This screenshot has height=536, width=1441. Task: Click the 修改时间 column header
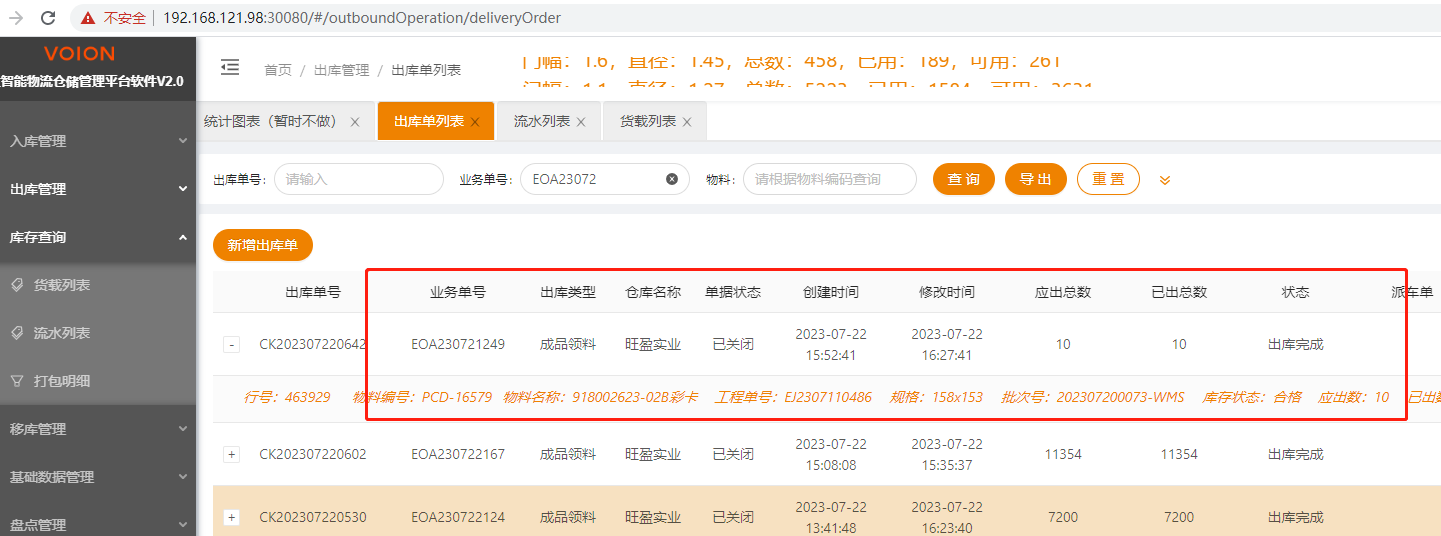[x=947, y=292]
